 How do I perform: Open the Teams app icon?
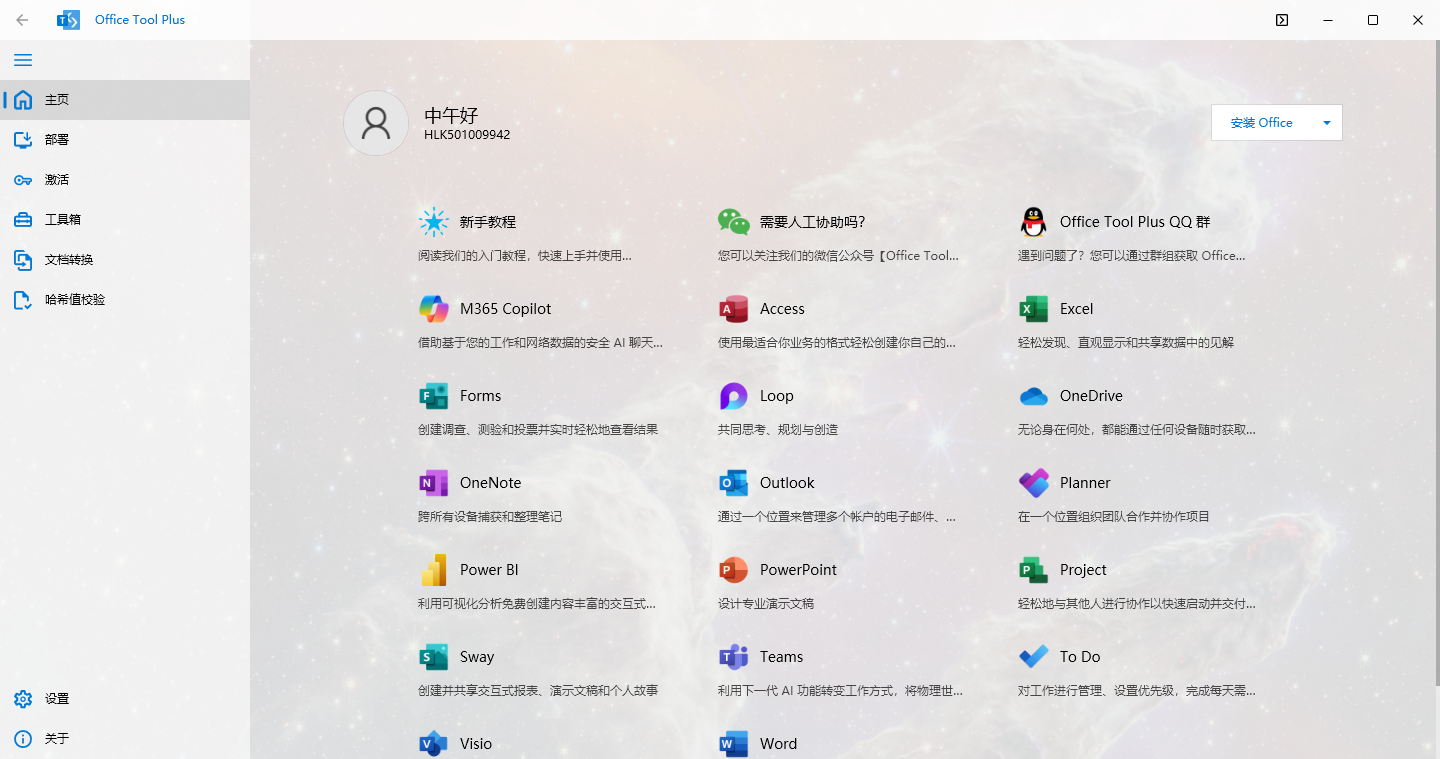point(733,657)
